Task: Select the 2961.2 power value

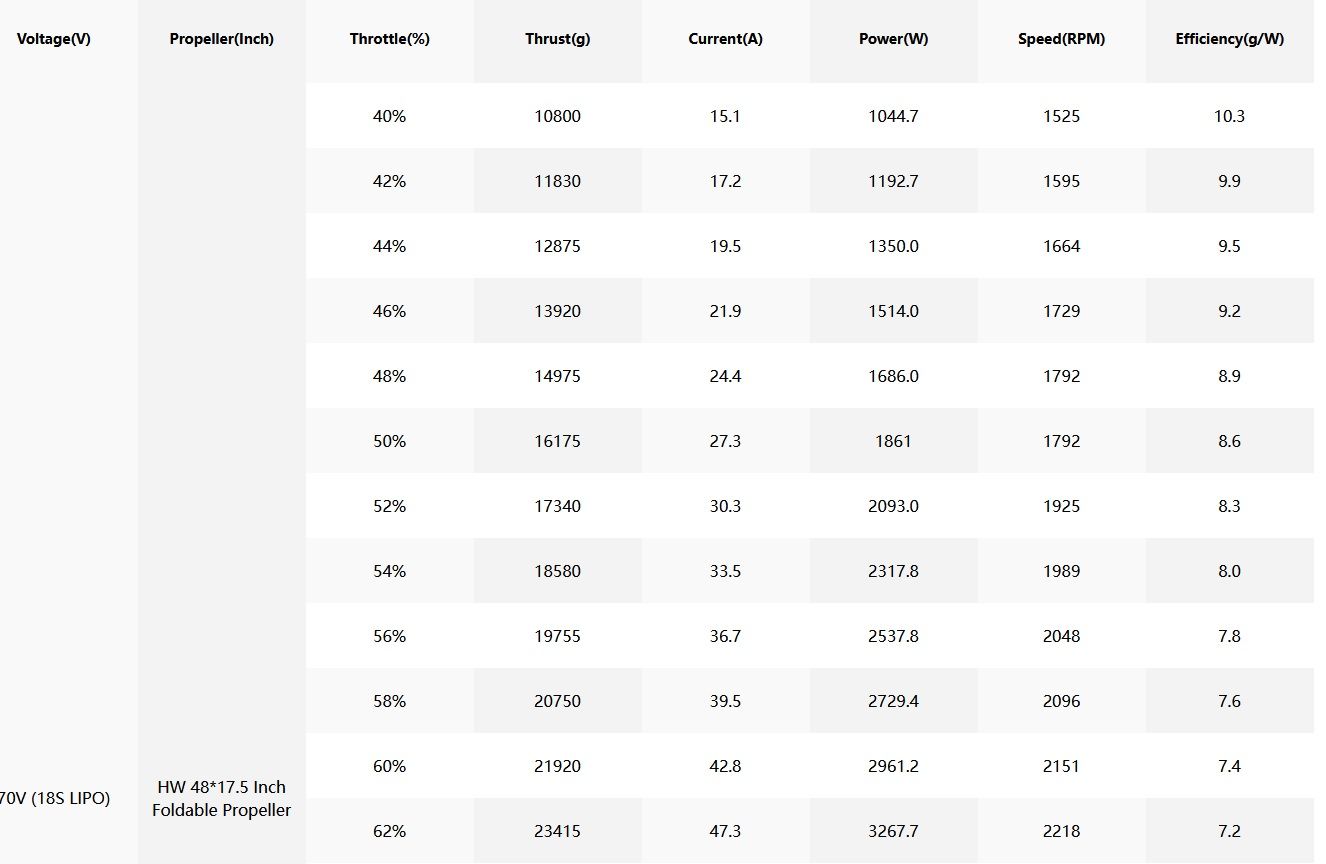Action: click(x=894, y=766)
